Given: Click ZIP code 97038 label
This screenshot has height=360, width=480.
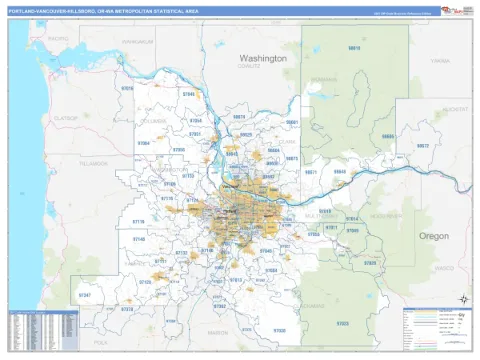Looking at the screenshot, I should point(279,331).
